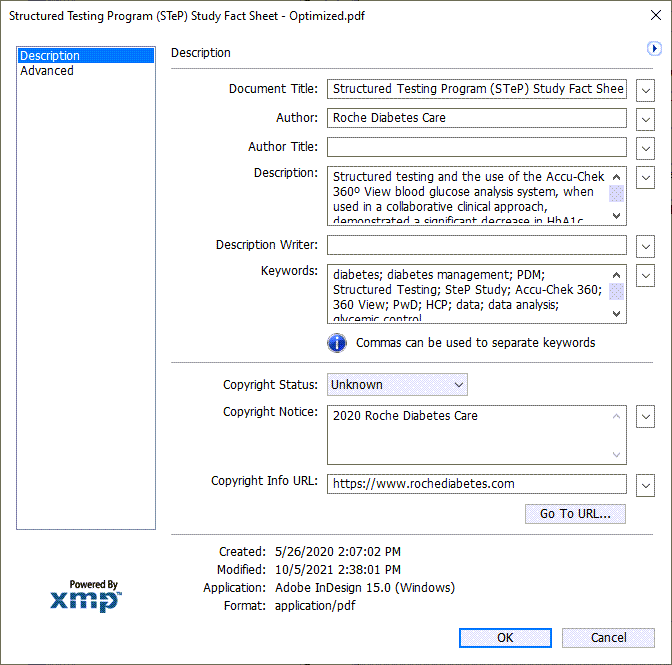Click the Document Title label
Viewport: 672px width, 665px height.
click(273, 89)
